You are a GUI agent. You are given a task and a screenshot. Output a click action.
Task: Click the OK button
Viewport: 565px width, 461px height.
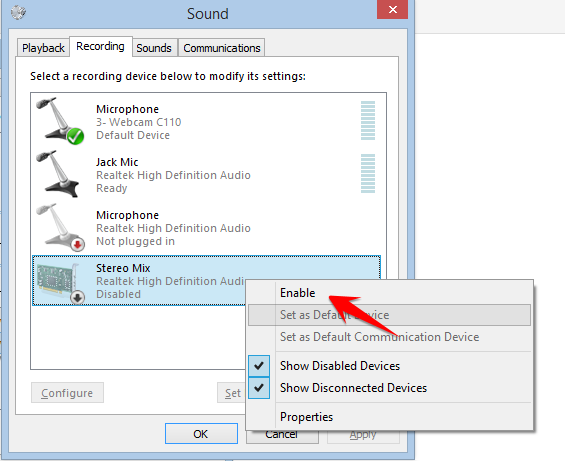pos(201,434)
